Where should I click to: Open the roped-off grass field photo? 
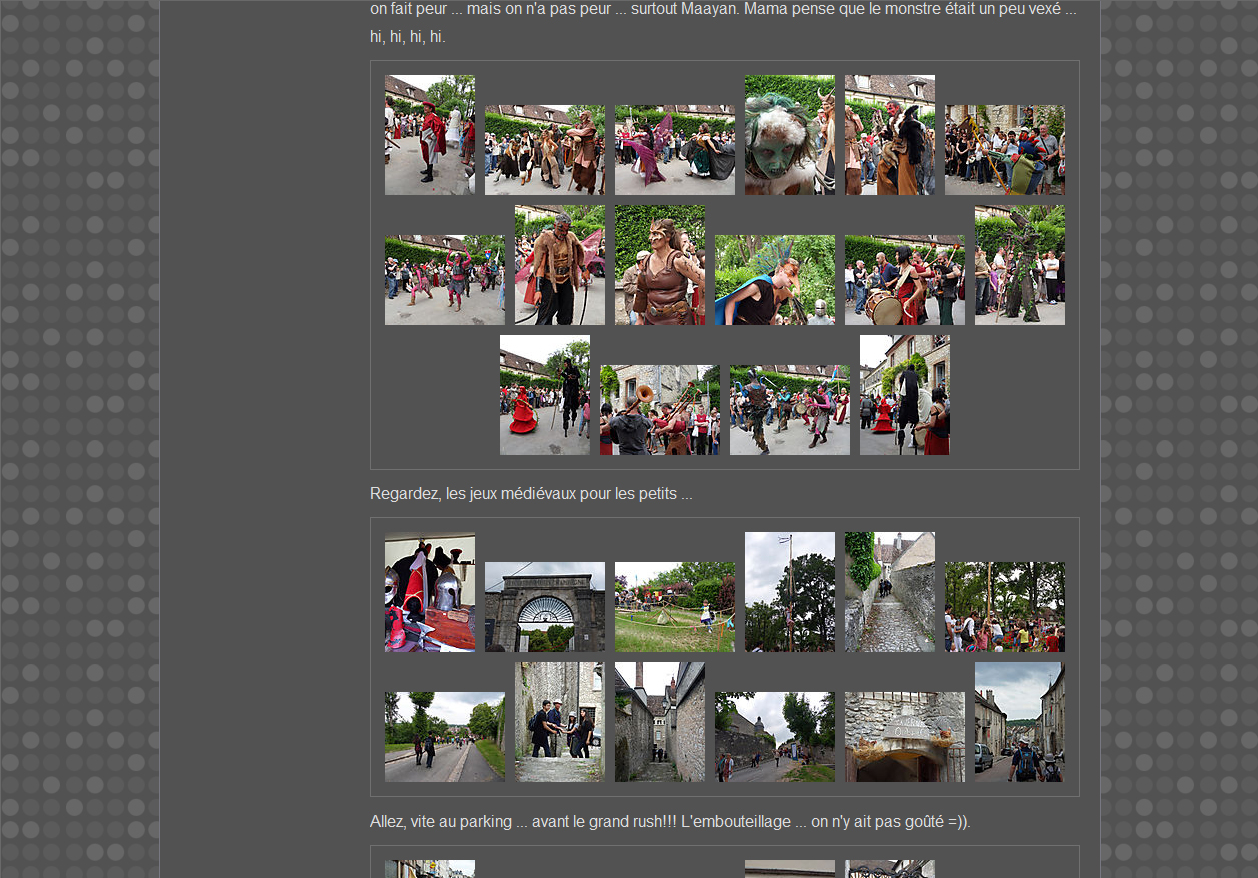tap(674, 607)
